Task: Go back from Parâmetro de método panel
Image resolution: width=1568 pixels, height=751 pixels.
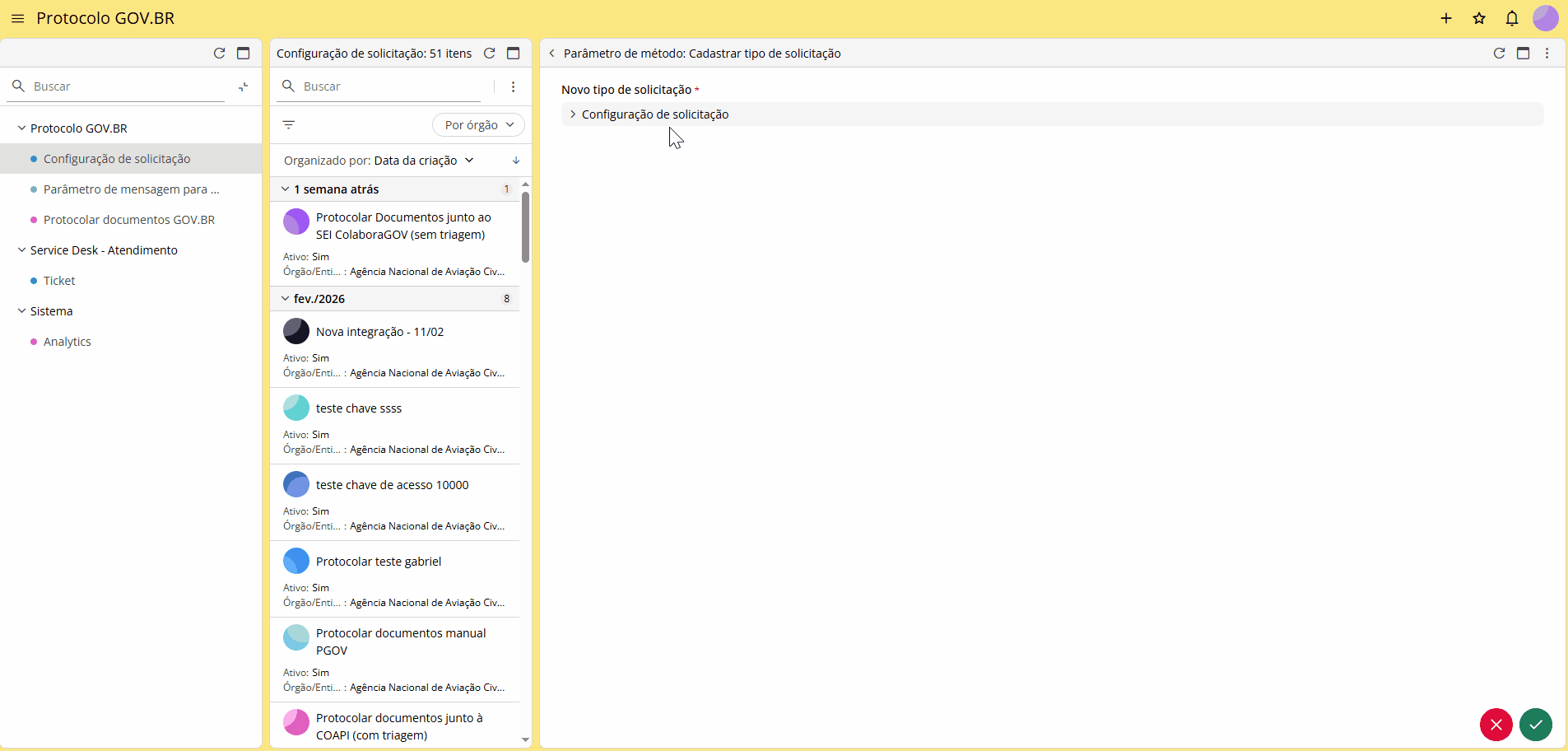Action: point(551,54)
